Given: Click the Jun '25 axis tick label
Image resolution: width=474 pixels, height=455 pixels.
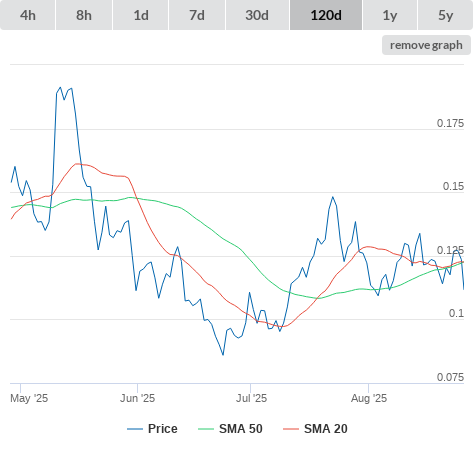Looking at the screenshot, I should [137, 398].
